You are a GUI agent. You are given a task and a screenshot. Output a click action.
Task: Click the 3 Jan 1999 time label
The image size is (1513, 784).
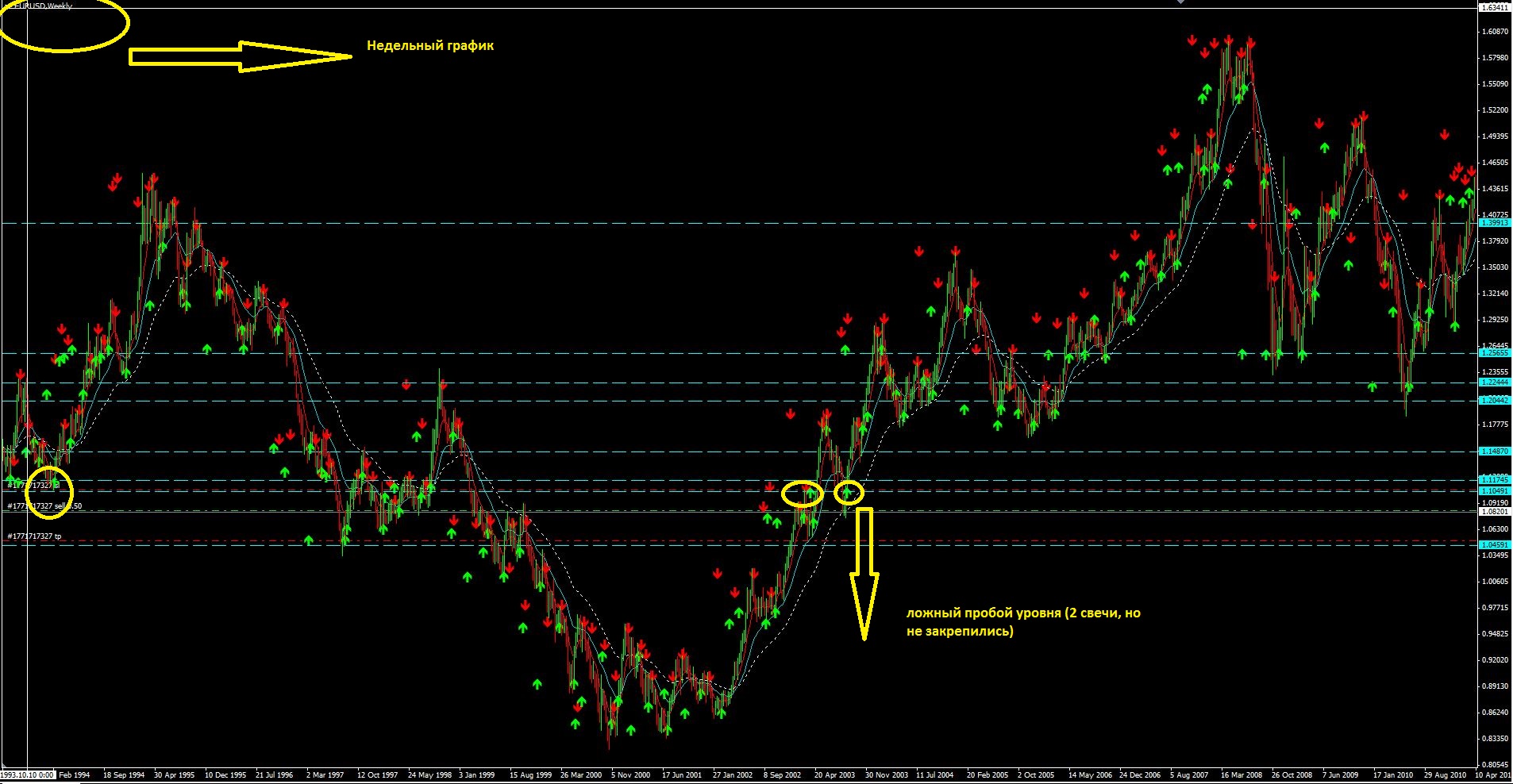click(x=477, y=775)
